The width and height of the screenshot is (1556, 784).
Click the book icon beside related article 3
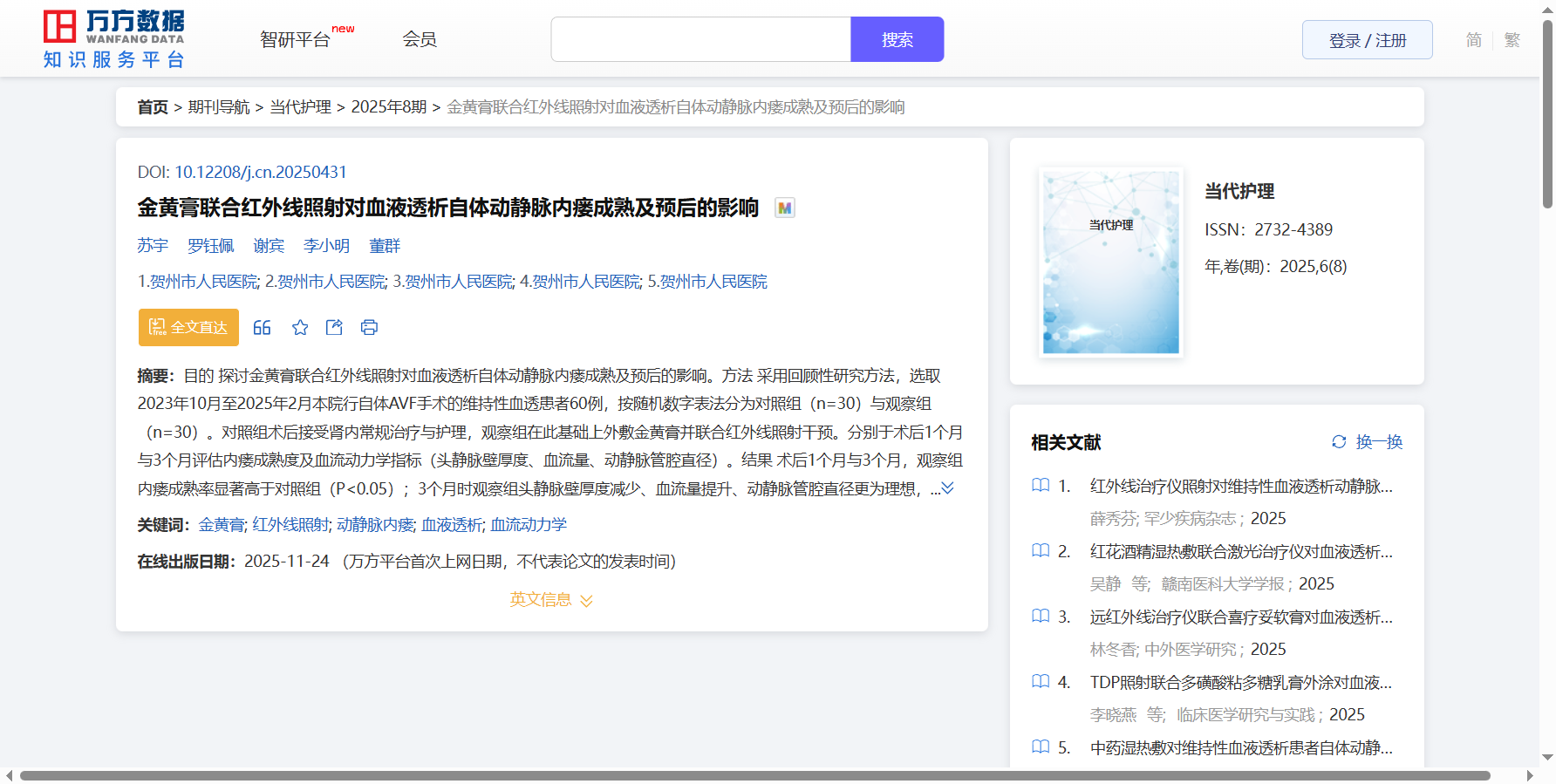click(x=1041, y=617)
